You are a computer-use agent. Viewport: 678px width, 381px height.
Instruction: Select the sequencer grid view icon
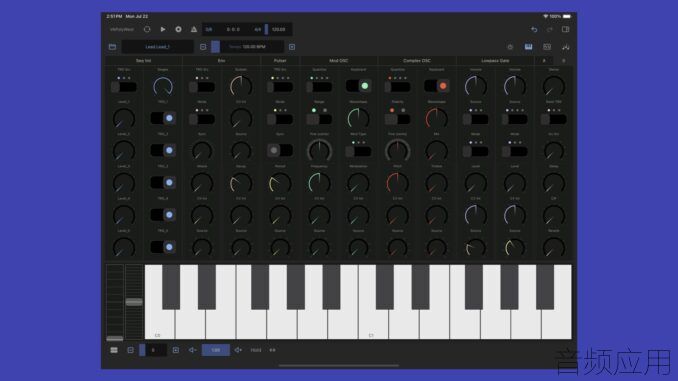(x=547, y=47)
